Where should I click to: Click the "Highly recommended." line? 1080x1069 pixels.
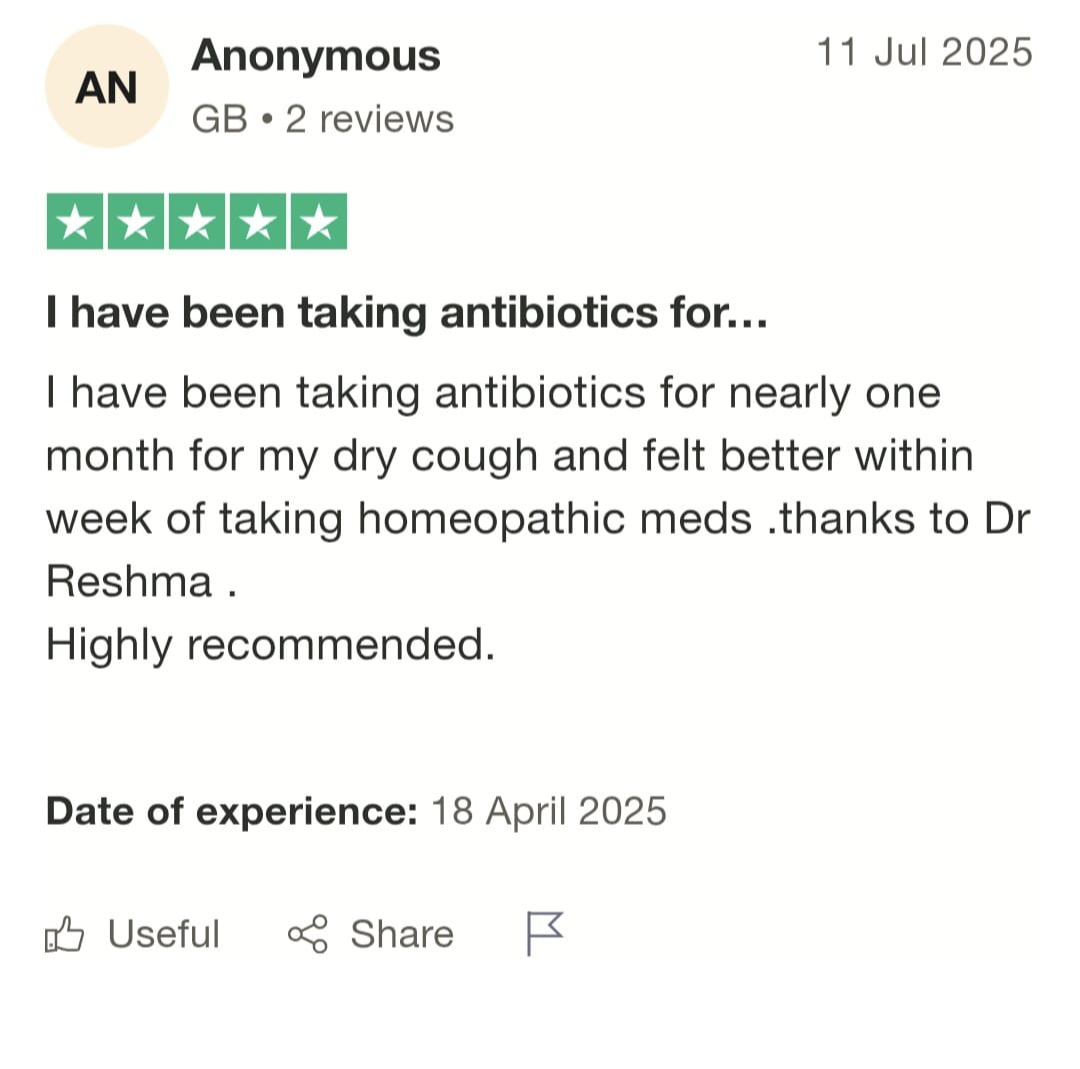coord(270,646)
